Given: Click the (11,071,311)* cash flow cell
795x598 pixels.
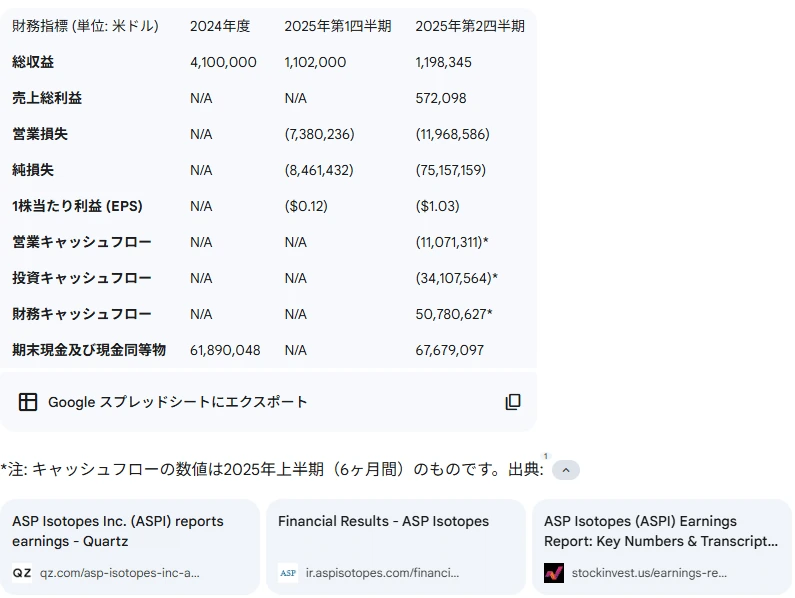Looking at the screenshot, I should [x=452, y=242].
